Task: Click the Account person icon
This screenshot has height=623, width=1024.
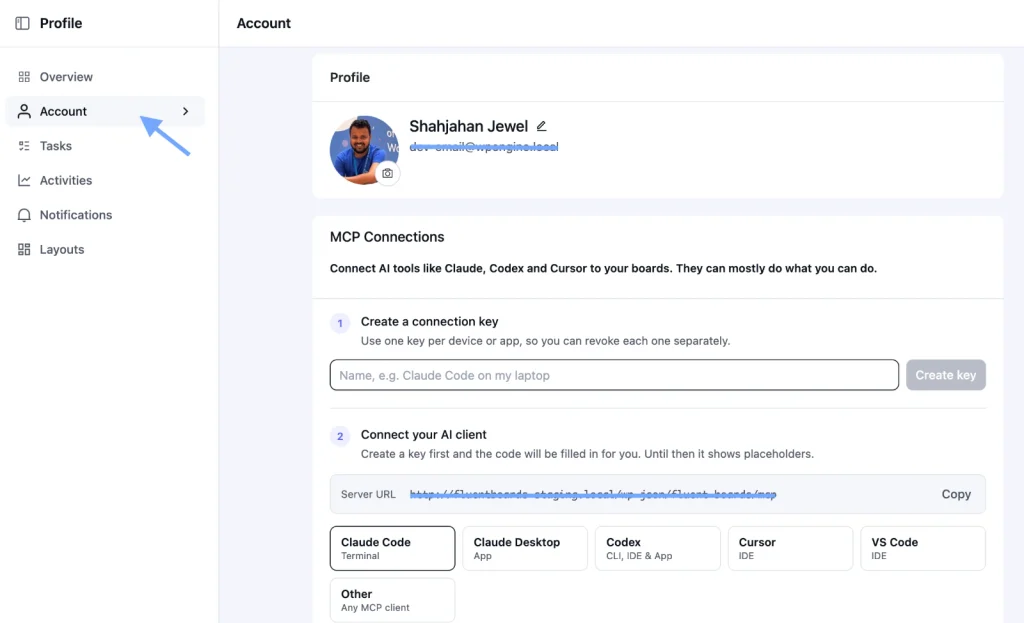Action: [24, 112]
